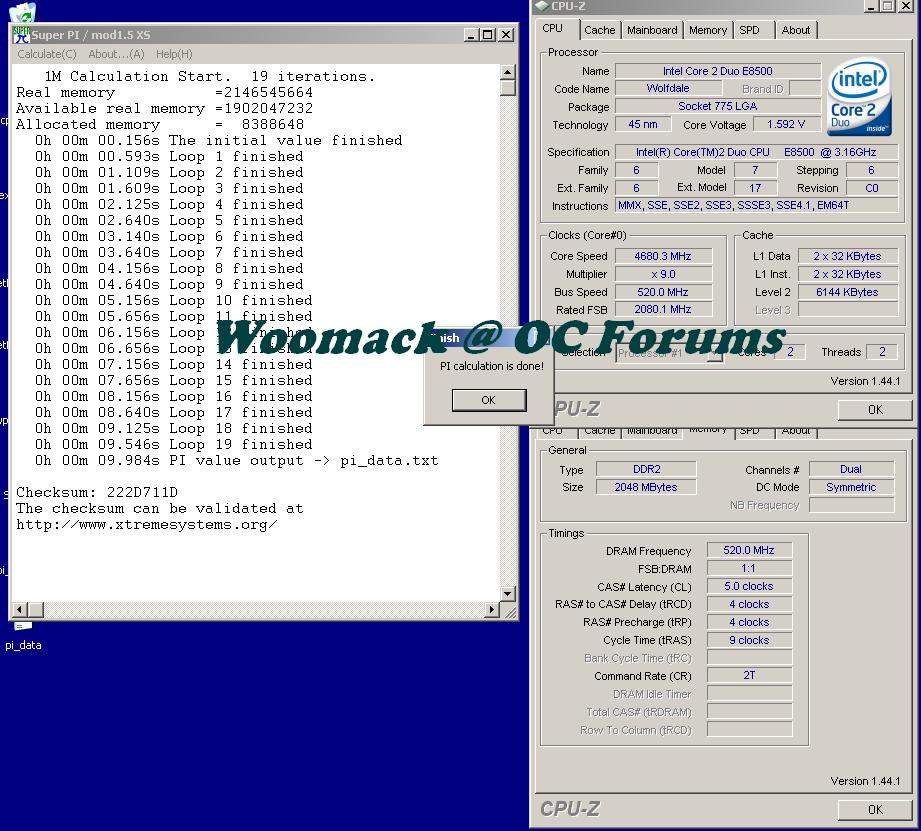Click the Cycle Time tRAS value 9 clocks
The height and width of the screenshot is (831, 921).
(749, 640)
